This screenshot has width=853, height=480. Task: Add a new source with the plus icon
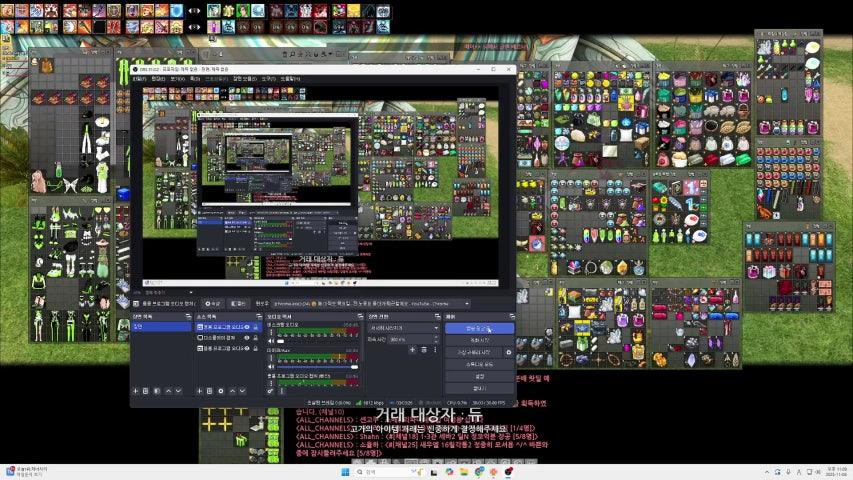tap(201, 391)
